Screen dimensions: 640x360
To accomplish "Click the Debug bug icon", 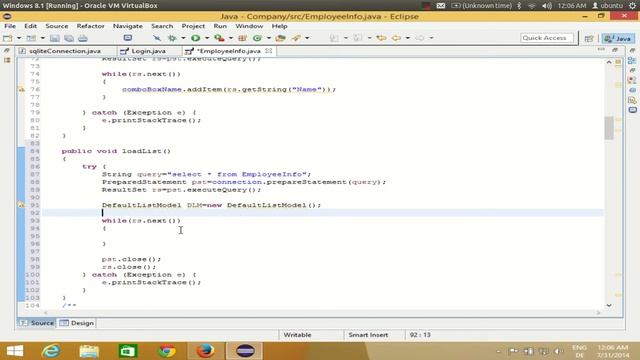I will pyautogui.click(x=172, y=38).
